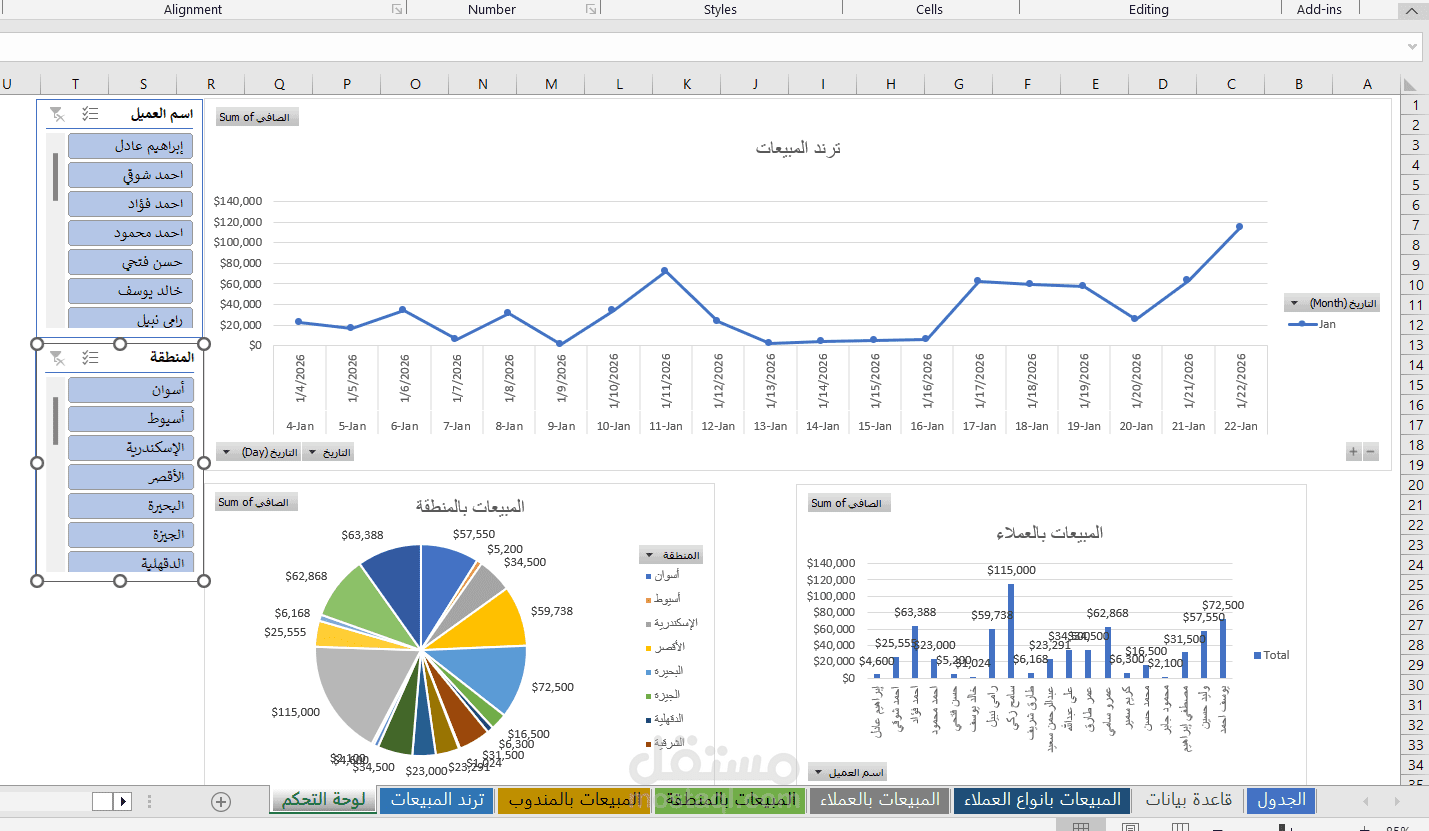Filter by customer حسن فتحي in the slicer
The width and height of the screenshot is (1429, 831).
131,262
